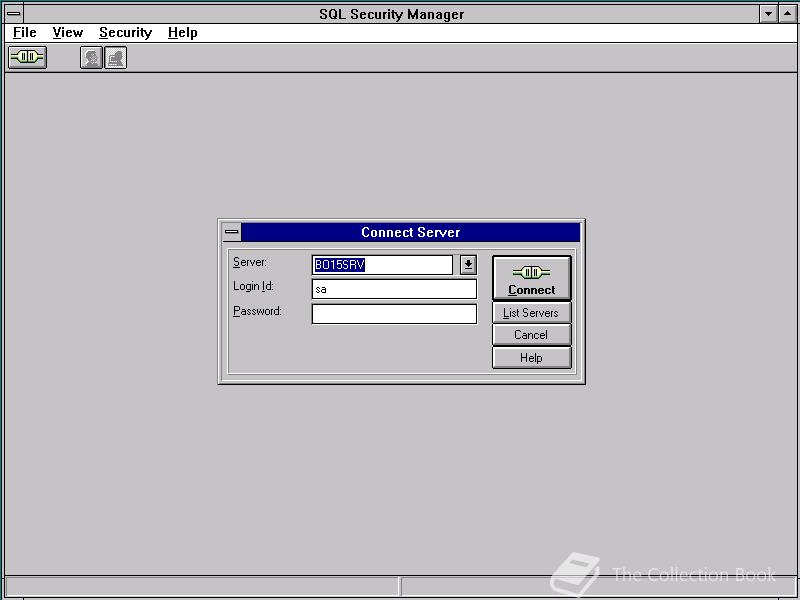Focus the Password field

click(x=394, y=314)
